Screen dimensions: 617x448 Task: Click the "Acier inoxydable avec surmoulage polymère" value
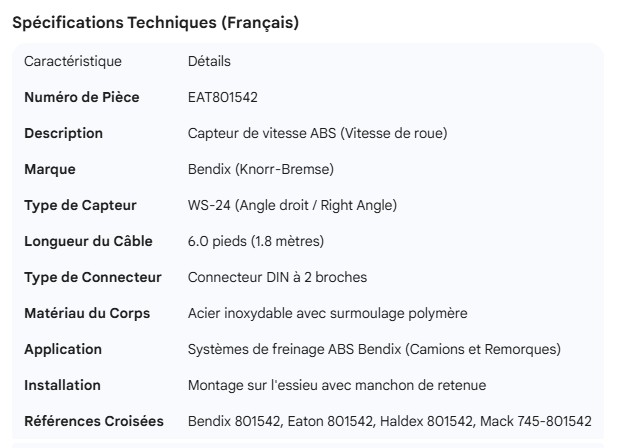(x=327, y=313)
